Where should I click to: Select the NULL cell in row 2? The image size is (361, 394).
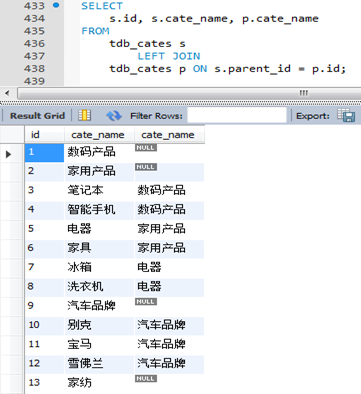click(x=169, y=172)
